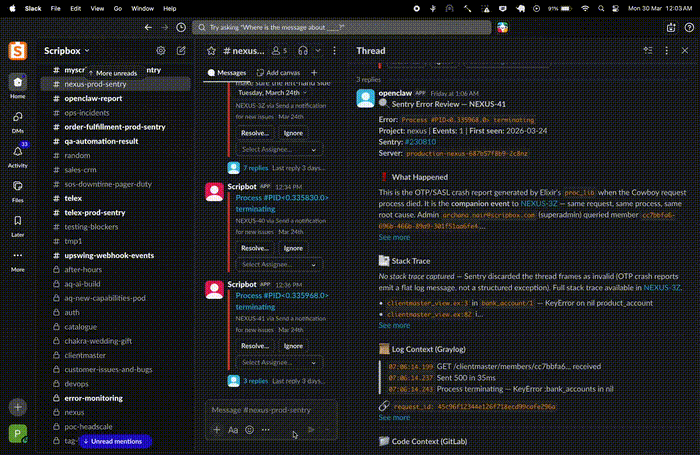The image size is (700, 455).
Task: Open emoji picker in composer
Action: pos(250,430)
